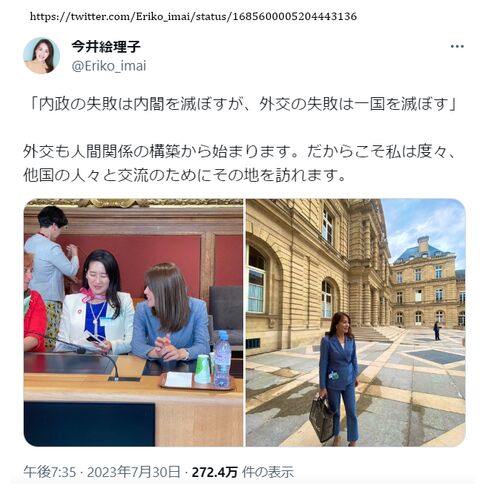Click the twitter.com status URL at top

coord(193,16)
